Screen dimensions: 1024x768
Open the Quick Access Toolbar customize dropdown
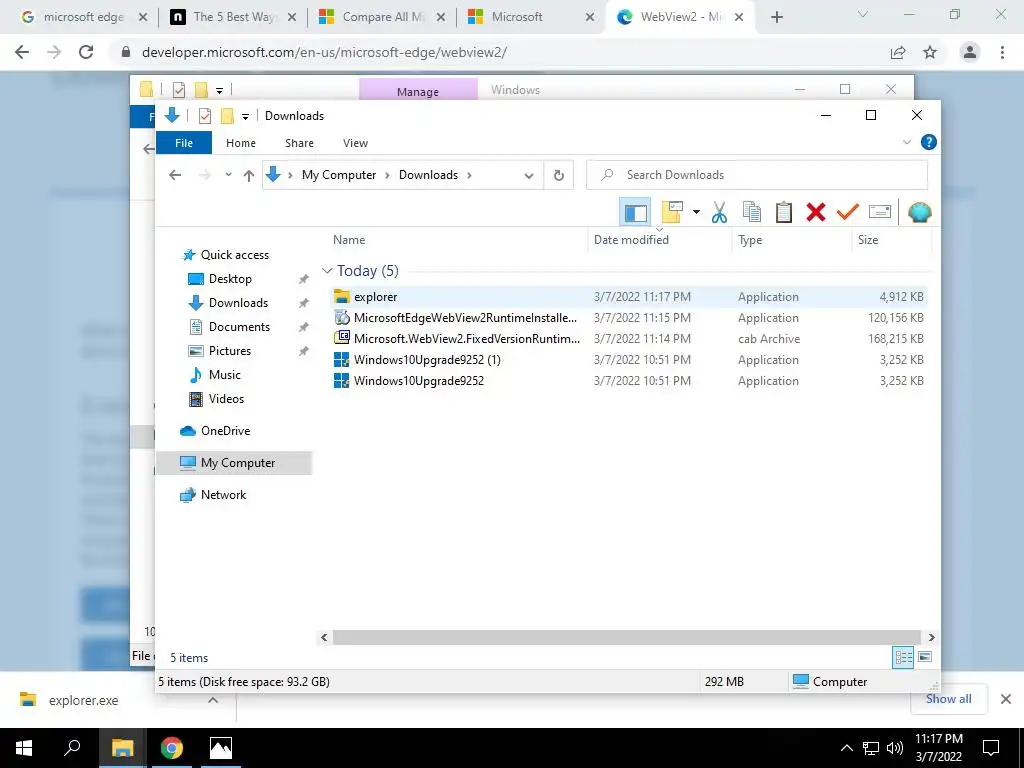(245, 116)
